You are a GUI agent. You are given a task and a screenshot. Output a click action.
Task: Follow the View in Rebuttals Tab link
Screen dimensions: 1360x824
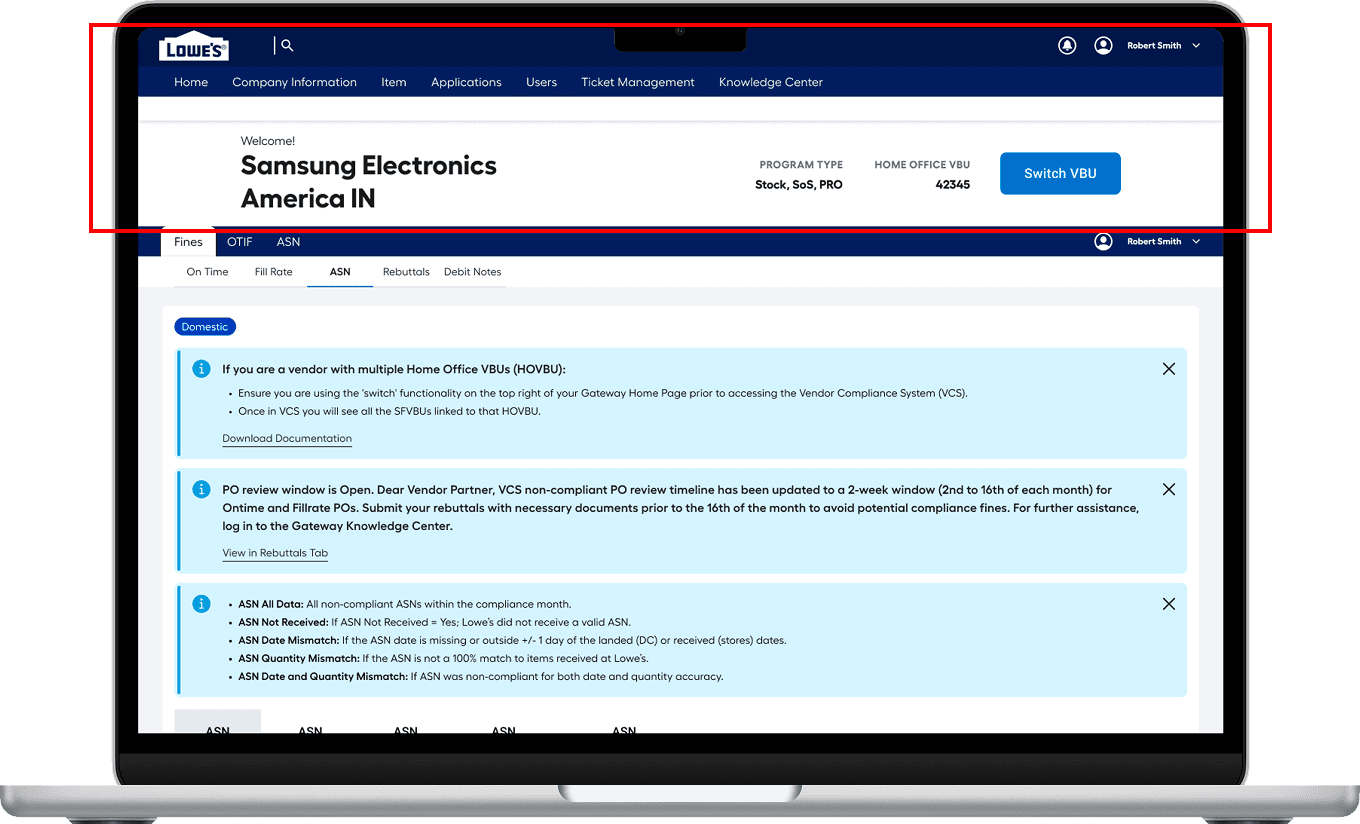pyautogui.click(x=275, y=553)
